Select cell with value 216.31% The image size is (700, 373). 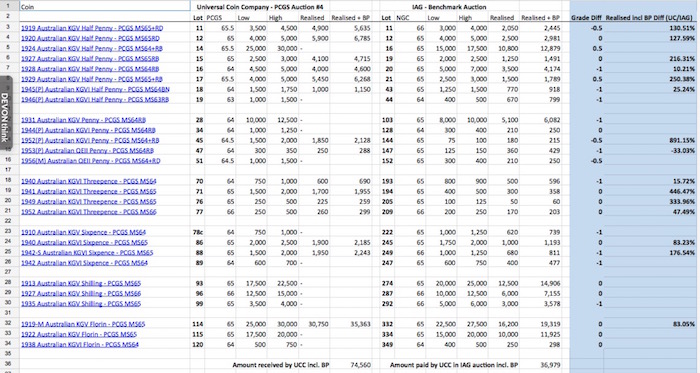click(650, 58)
